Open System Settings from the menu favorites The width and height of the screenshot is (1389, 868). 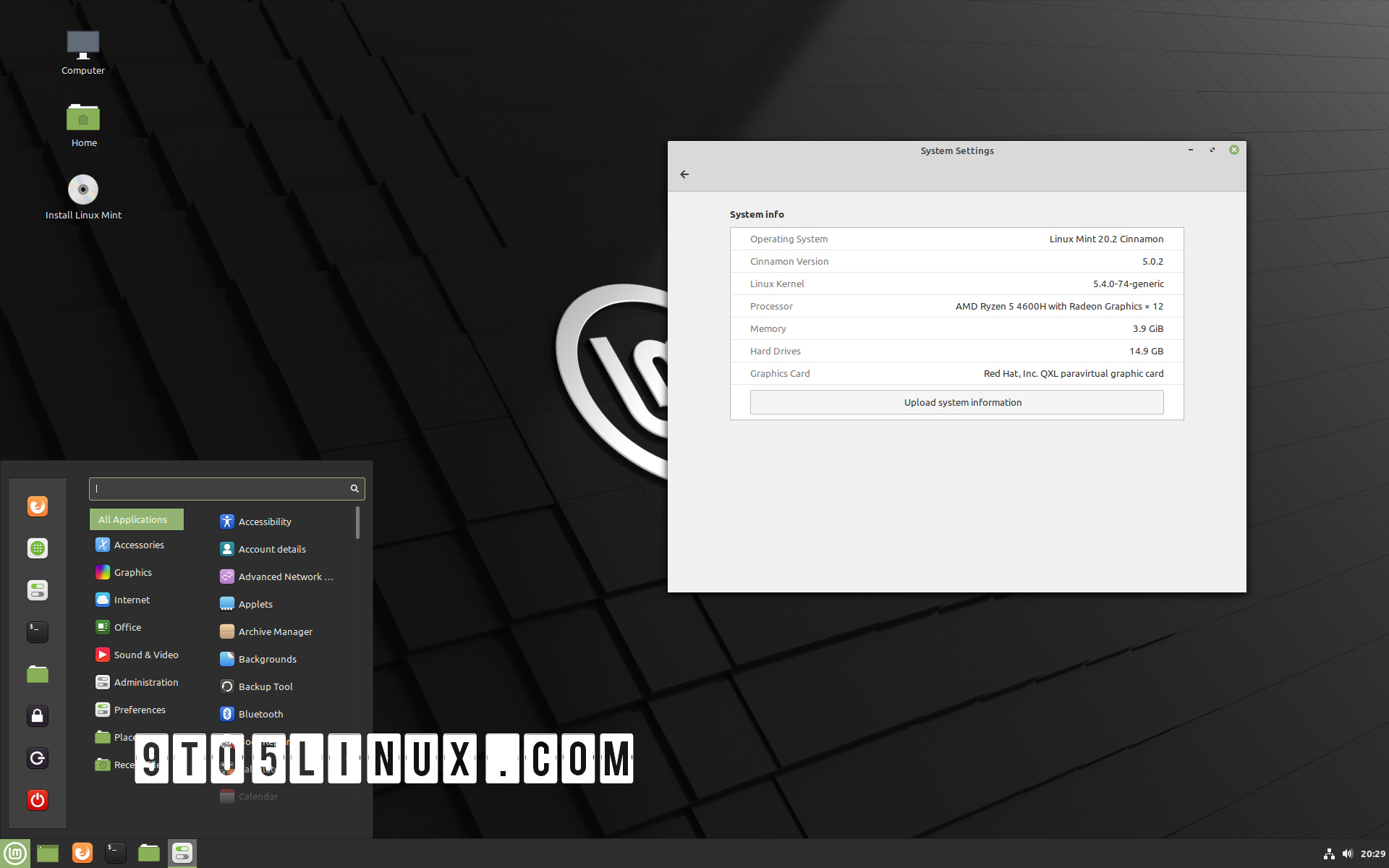[x=37, y=590]
